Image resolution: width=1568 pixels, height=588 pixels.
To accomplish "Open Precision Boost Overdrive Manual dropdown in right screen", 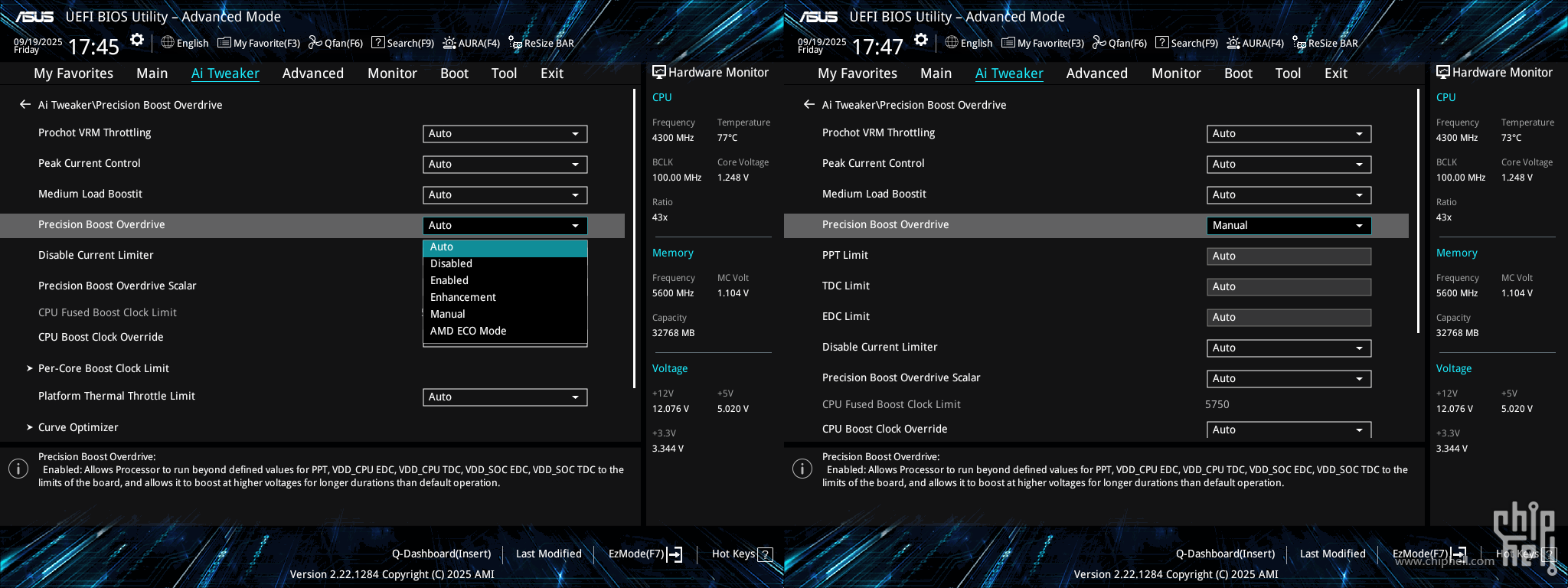I will [x=1289, y=226].
